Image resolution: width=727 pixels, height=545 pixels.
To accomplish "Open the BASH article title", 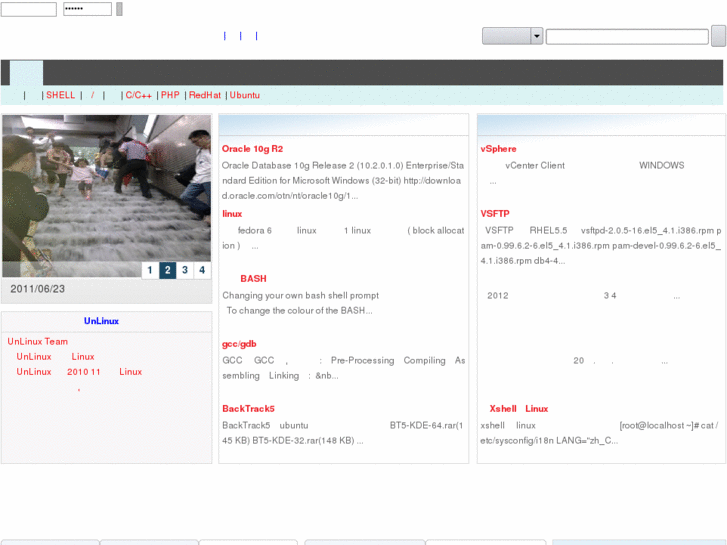I will tap(253, 279).
